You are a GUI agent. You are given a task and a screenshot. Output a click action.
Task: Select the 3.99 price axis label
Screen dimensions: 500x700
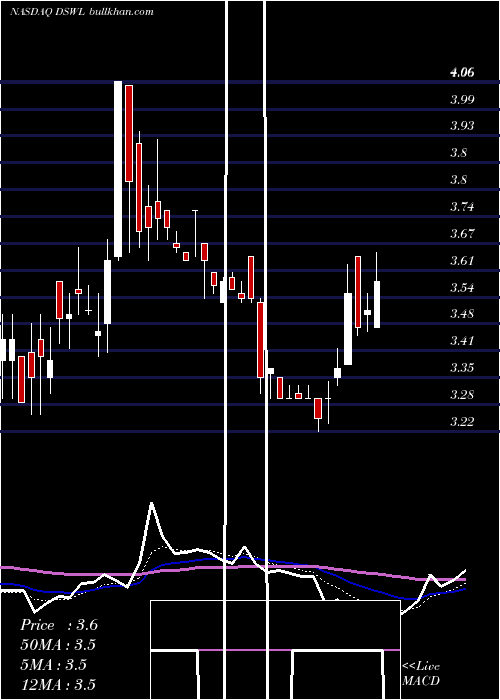[x=462, y=99]
